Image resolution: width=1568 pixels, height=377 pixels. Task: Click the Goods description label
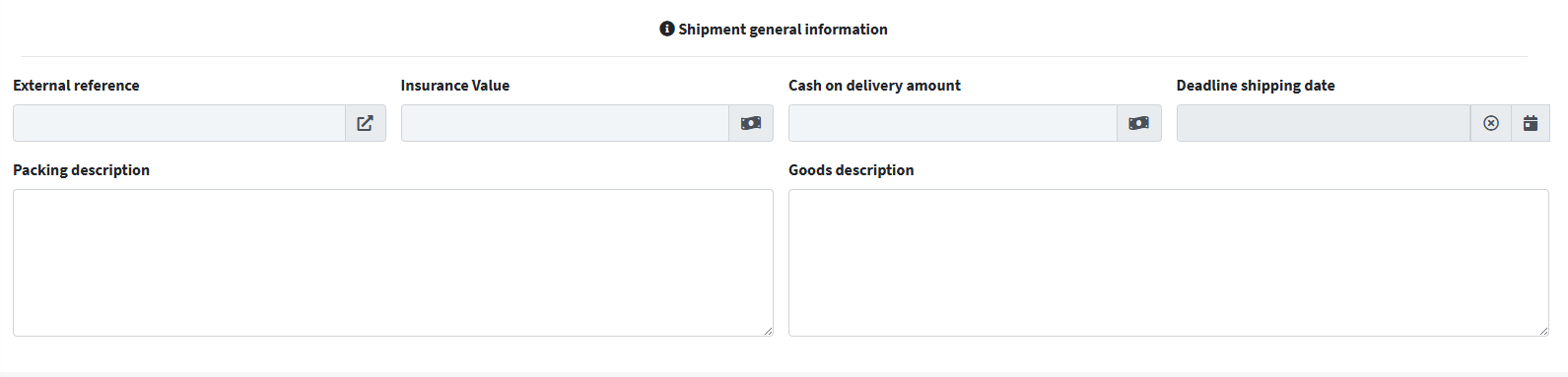click(x=852, y=170)
